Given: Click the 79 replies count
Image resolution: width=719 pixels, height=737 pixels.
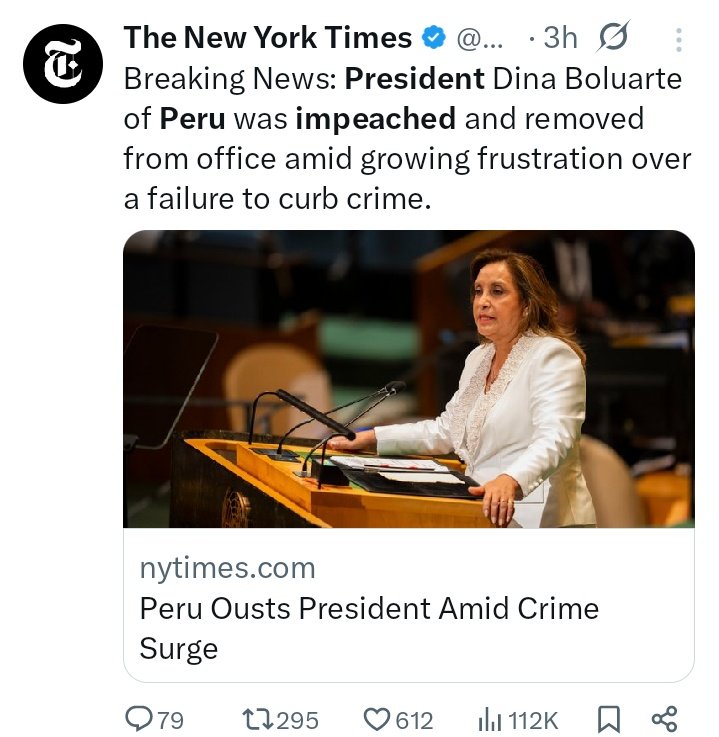Looking at the screenshot, I should tap(171, 719).
